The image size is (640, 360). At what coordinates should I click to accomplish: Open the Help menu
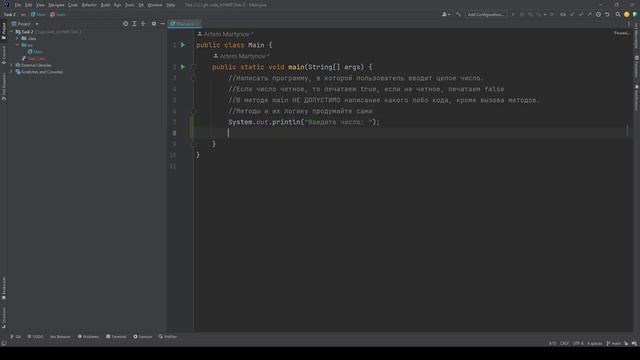[171, 5]
